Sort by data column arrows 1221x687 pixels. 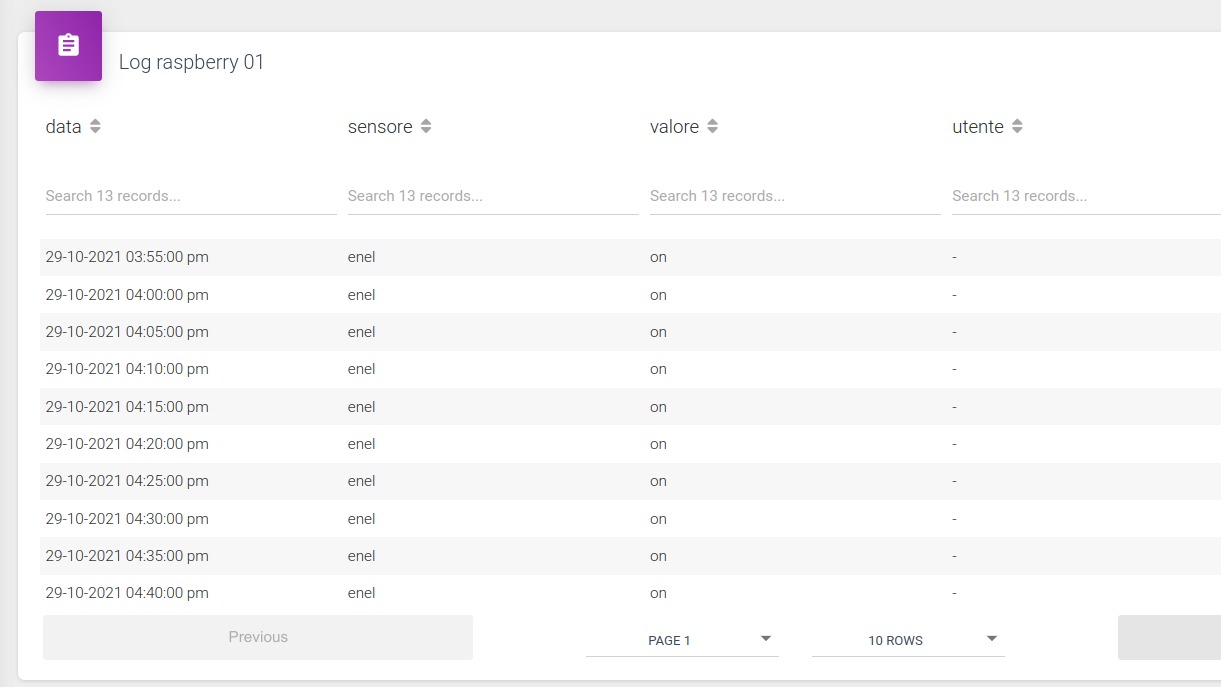pyautogui.click(x=95, y=127)
